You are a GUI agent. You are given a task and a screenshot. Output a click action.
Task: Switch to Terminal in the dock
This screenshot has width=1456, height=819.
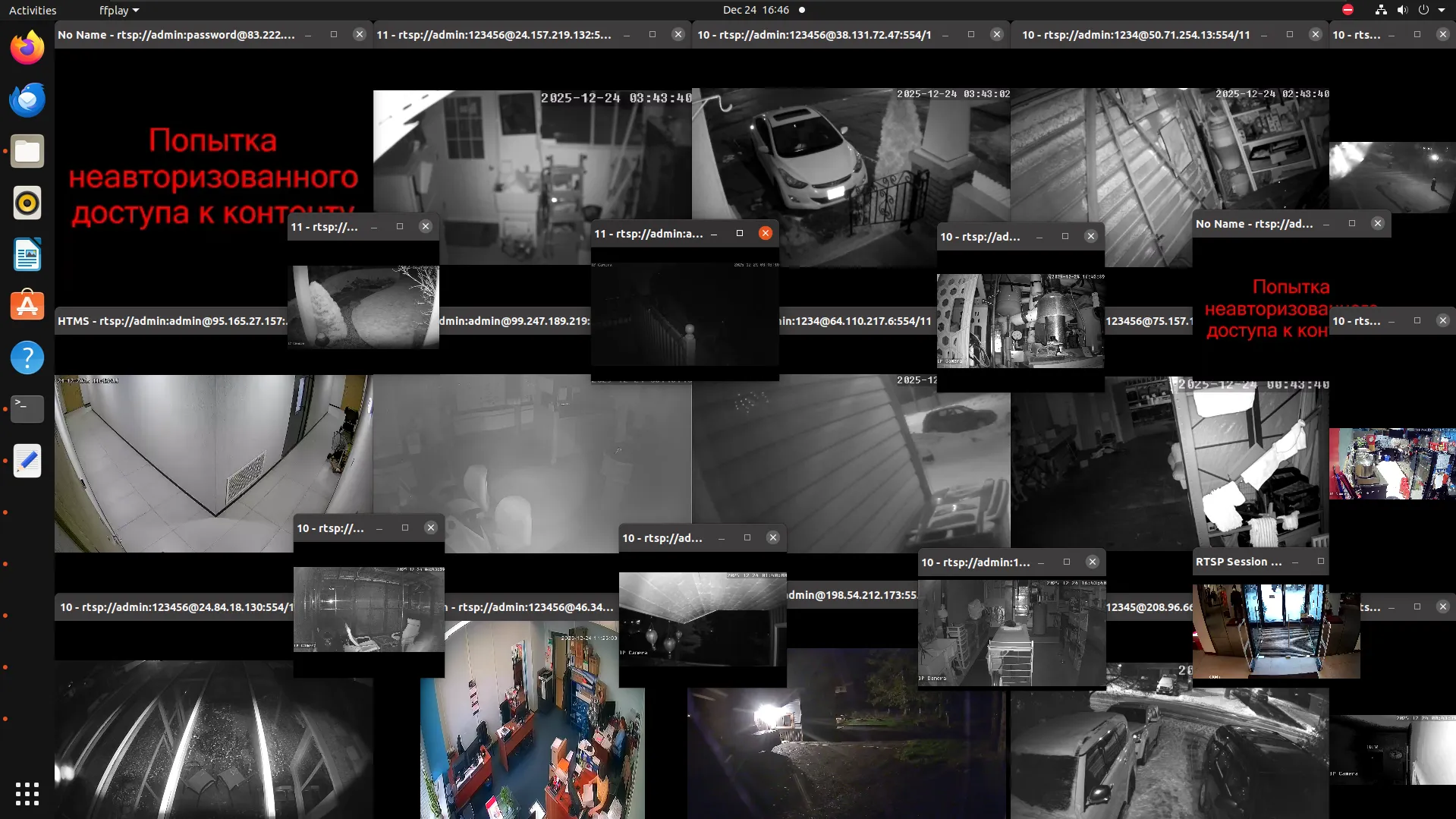coord(27,409)
